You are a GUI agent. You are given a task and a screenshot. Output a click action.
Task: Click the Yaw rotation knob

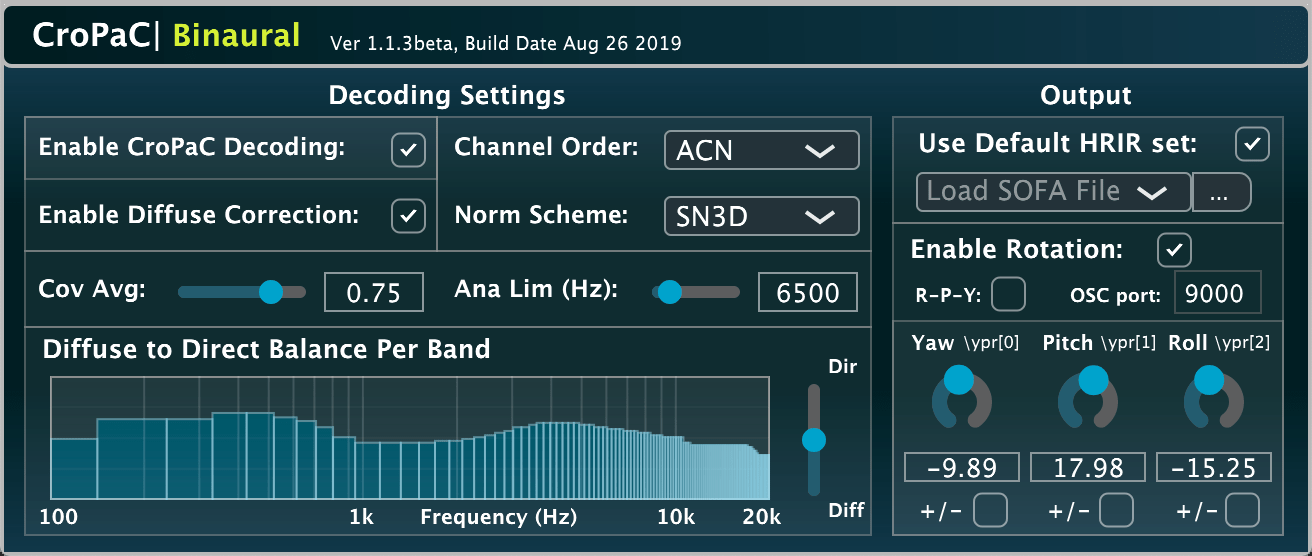[961, 397]
